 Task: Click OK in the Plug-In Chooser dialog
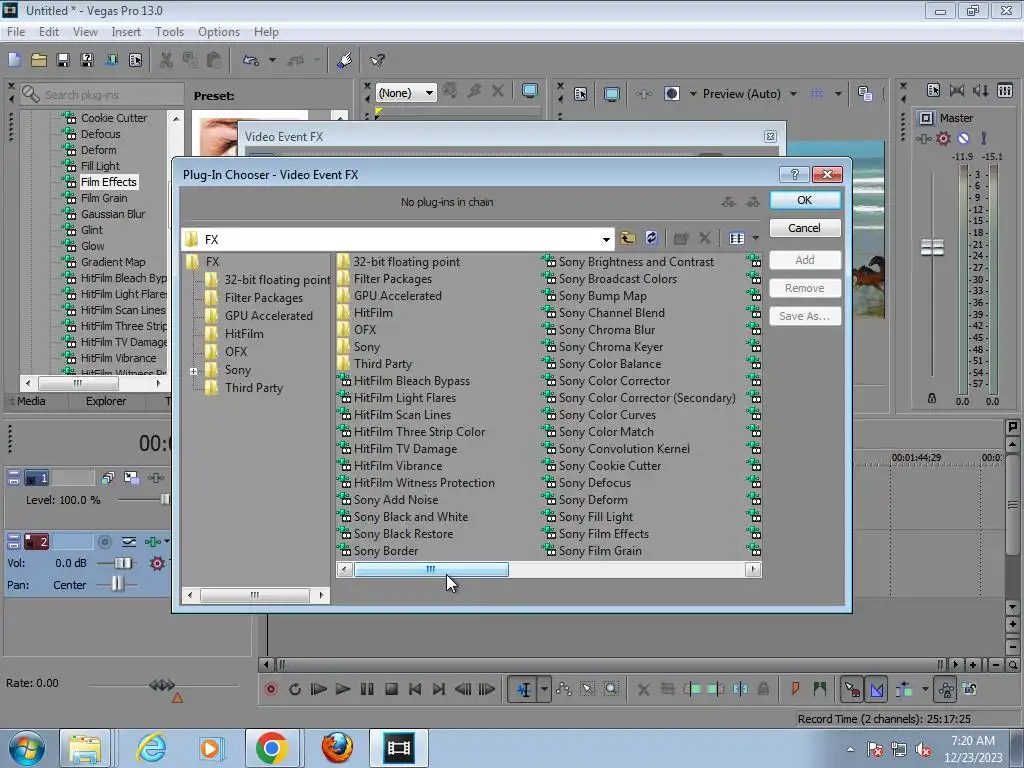point(805,200)
